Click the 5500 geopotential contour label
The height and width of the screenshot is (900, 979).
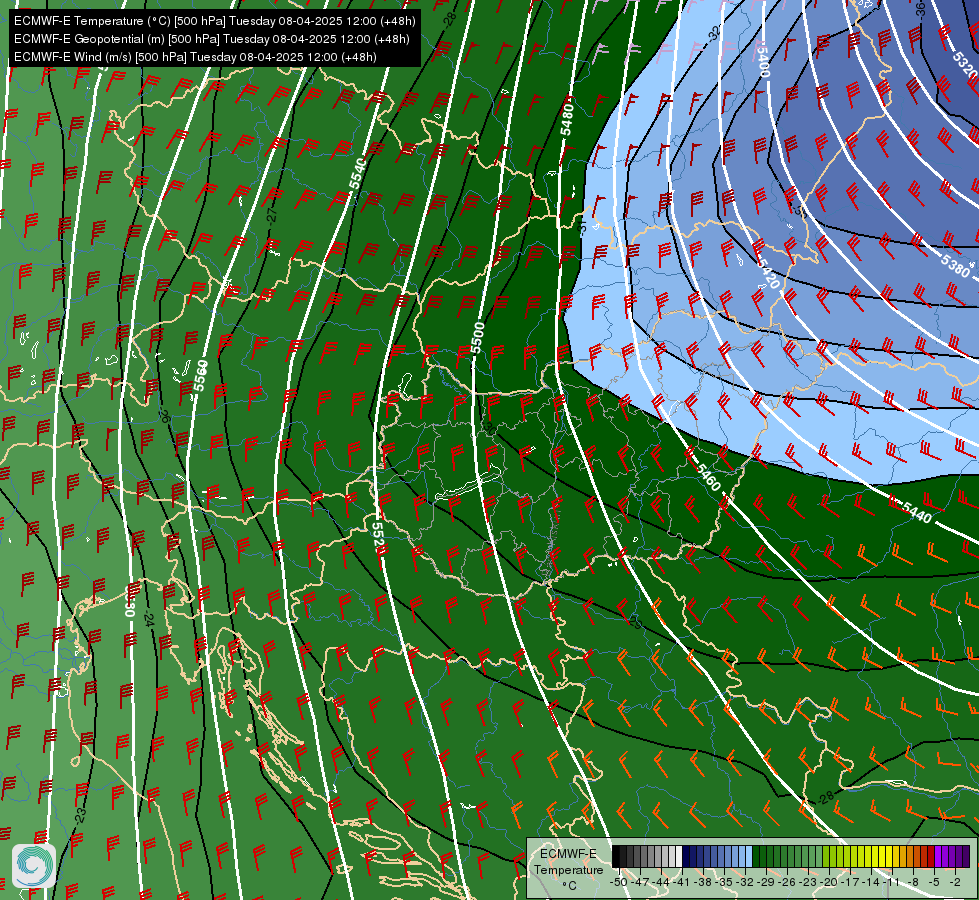tap(478, 338)
